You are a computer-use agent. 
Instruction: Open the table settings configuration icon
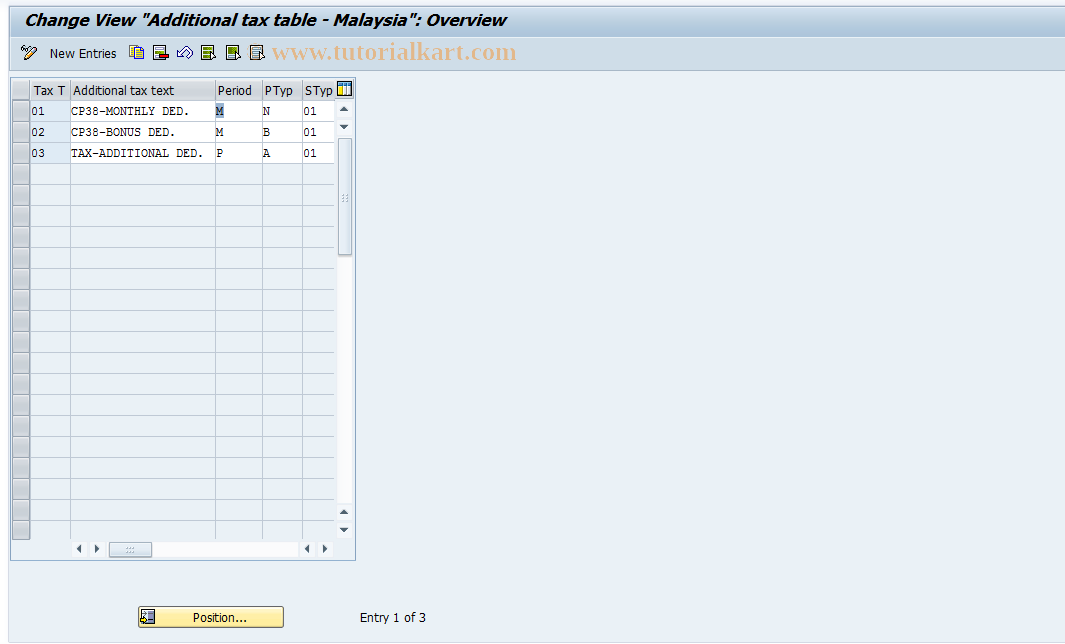coord(344,90)
